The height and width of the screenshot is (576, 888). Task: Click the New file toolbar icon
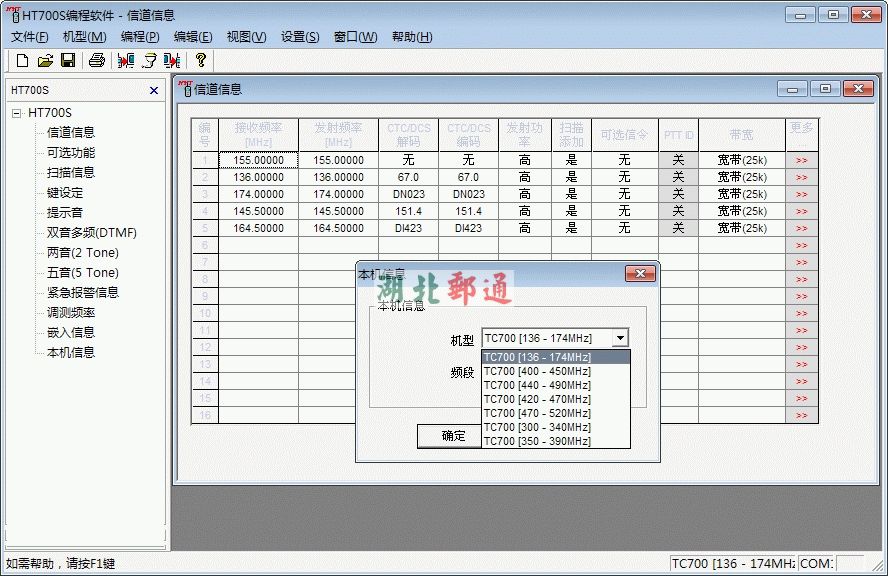pos(22,61)
